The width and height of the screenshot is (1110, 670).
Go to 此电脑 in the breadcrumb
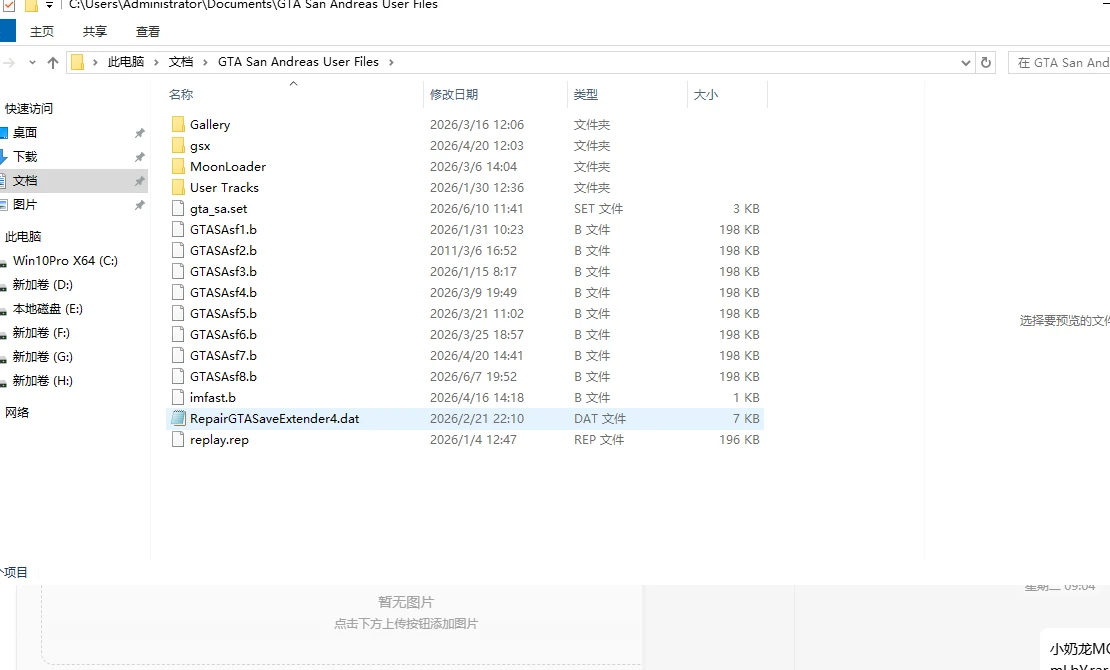coord(126,62)
